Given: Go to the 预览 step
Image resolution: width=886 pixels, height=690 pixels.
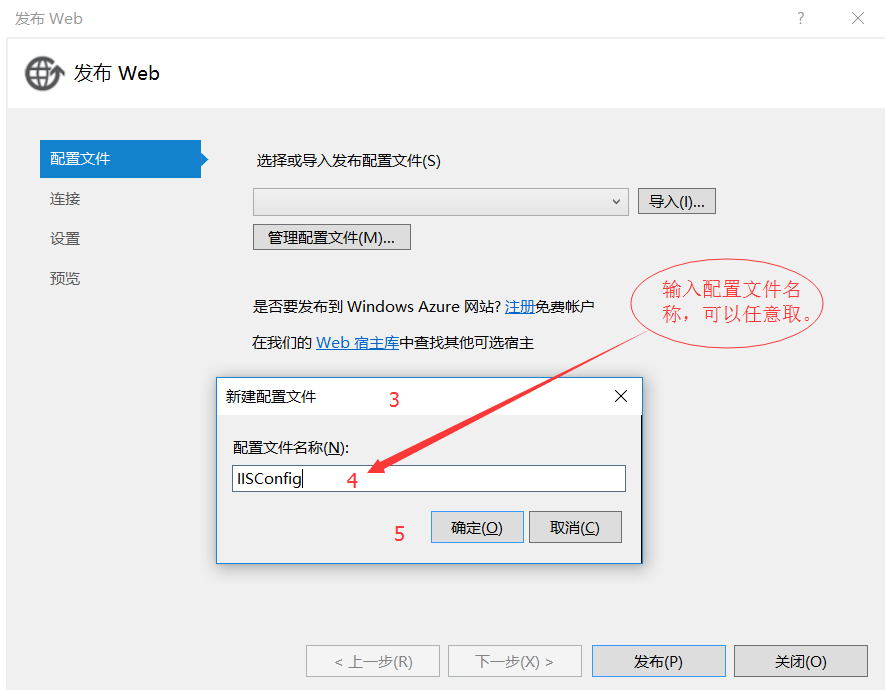Looking at the screenshot, I should pyautogui.click(x=64, y=278).
